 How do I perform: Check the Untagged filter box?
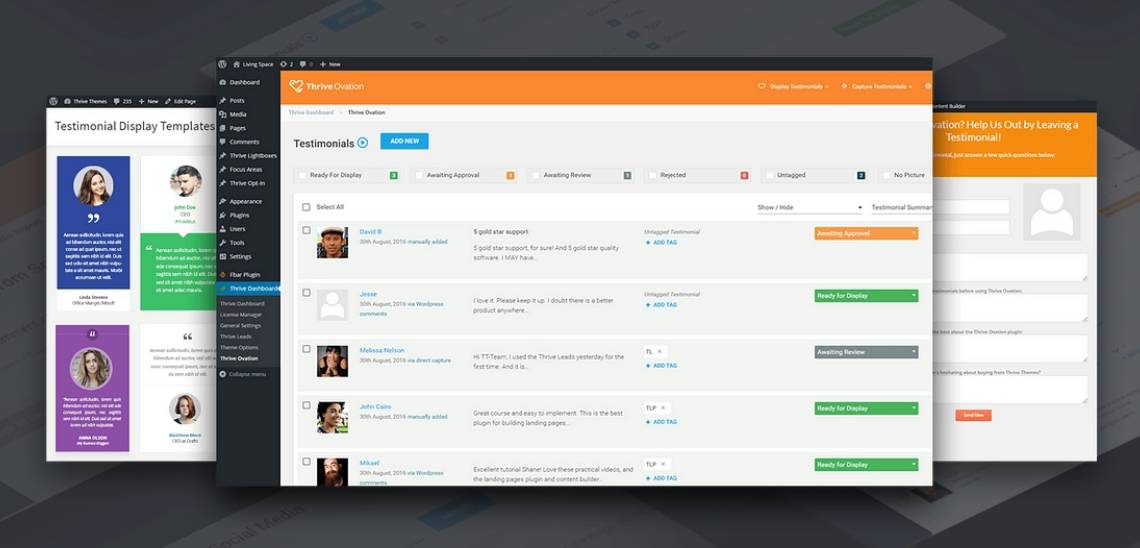coord(769,175)
